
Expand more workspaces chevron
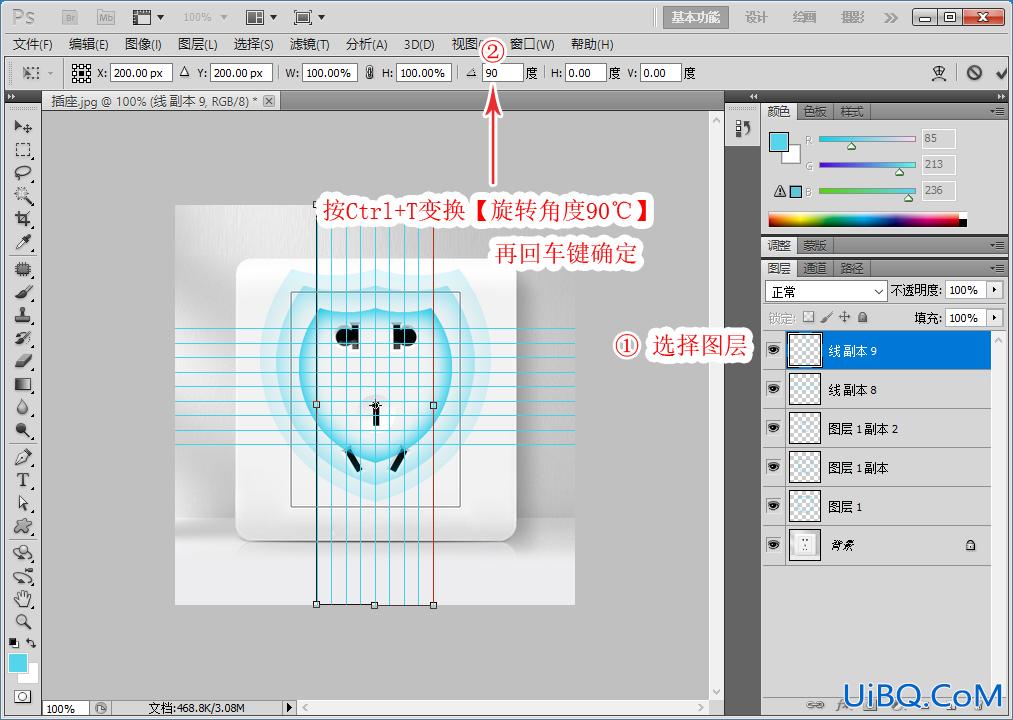click(x=891, y=17)
